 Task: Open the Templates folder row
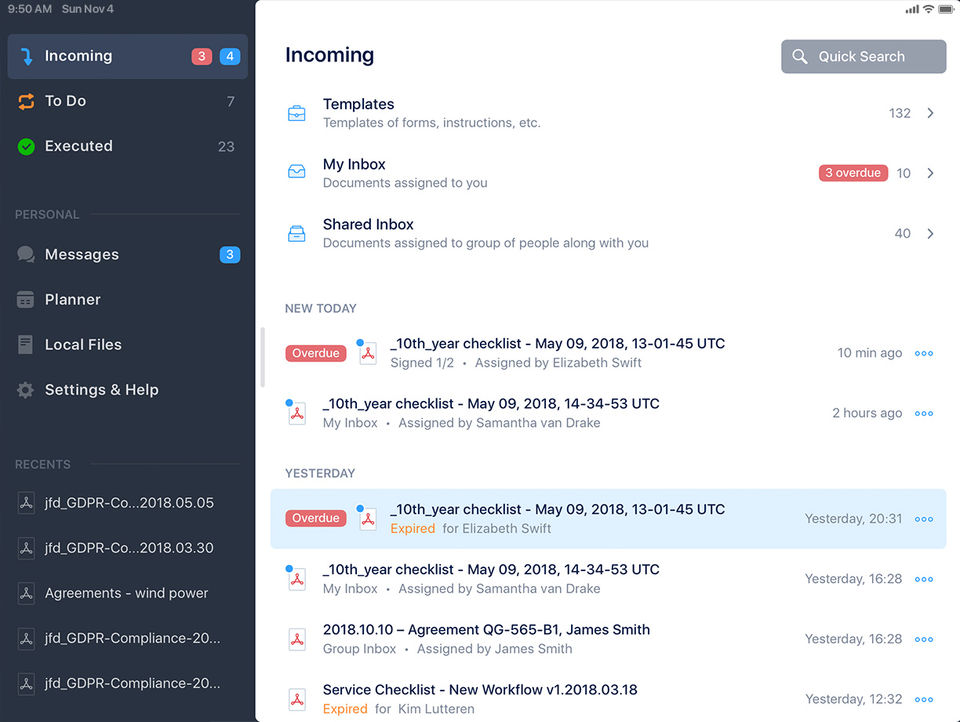tap(609, 113)
